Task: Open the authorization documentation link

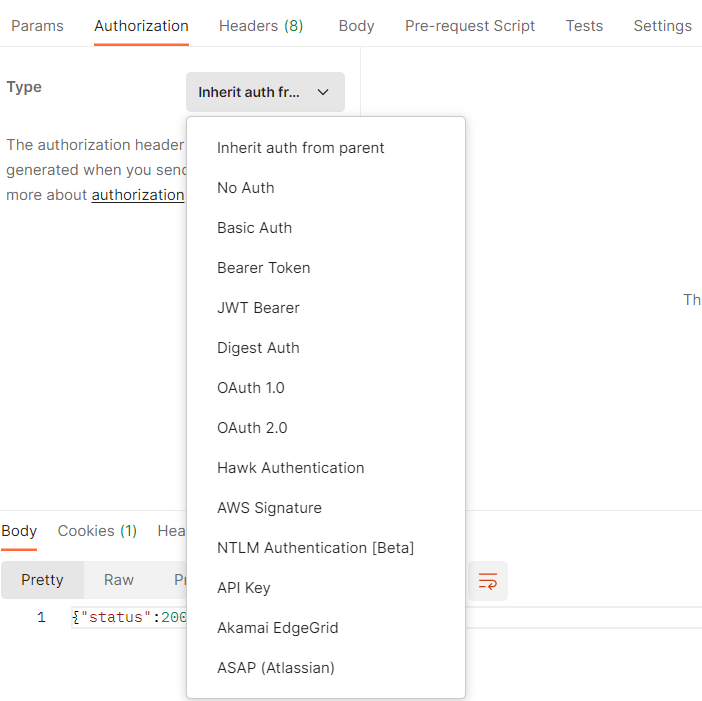Action: 138,195
